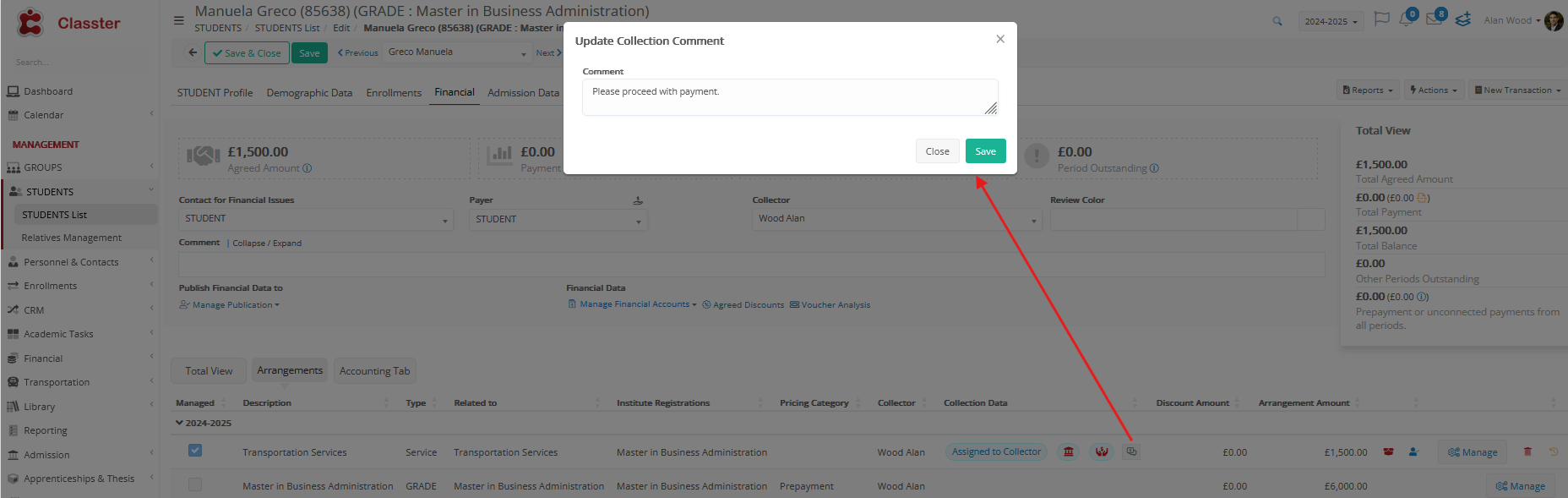1568x498 pixels.
Task: Expand the New Transaction dropdown
Action: [x=1517, y=90]
